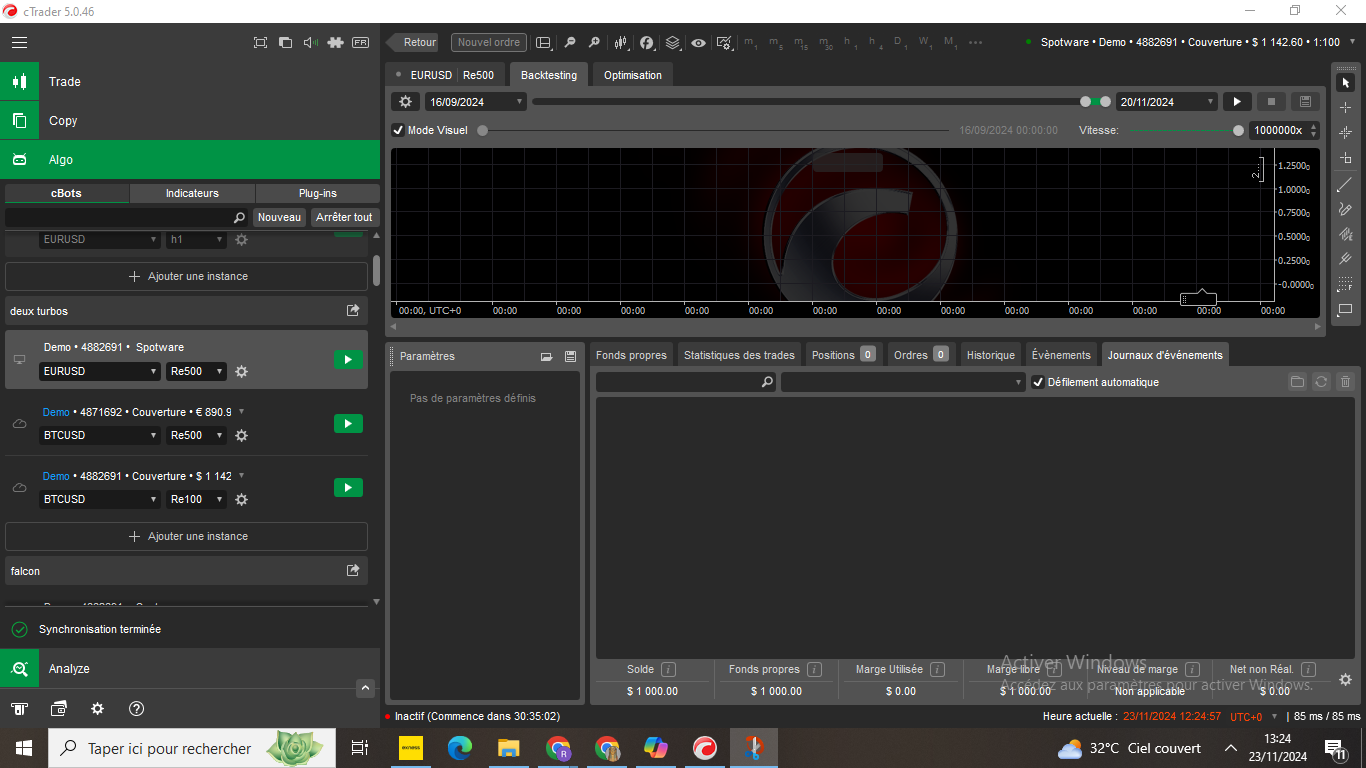Viewport: 1366px width, 768px height.
Task: Open Re100 timeframe dropdown of BTCUSD instance
Action: [197, 499]
